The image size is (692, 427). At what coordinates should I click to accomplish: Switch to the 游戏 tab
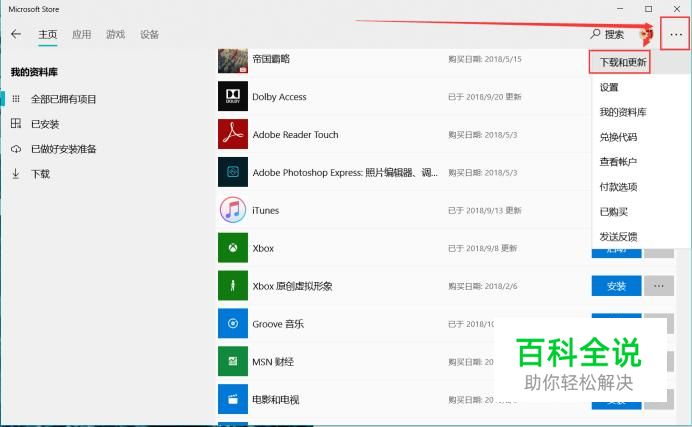coord(116,34)
